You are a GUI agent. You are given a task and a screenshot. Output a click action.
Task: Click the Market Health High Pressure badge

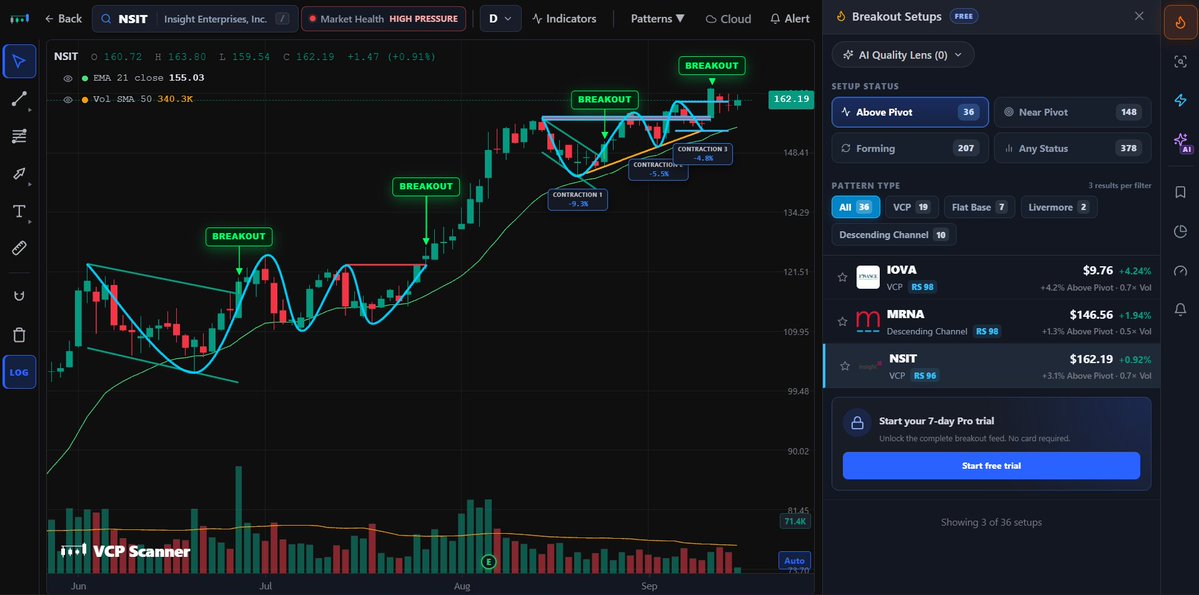(x=384, y=18)
